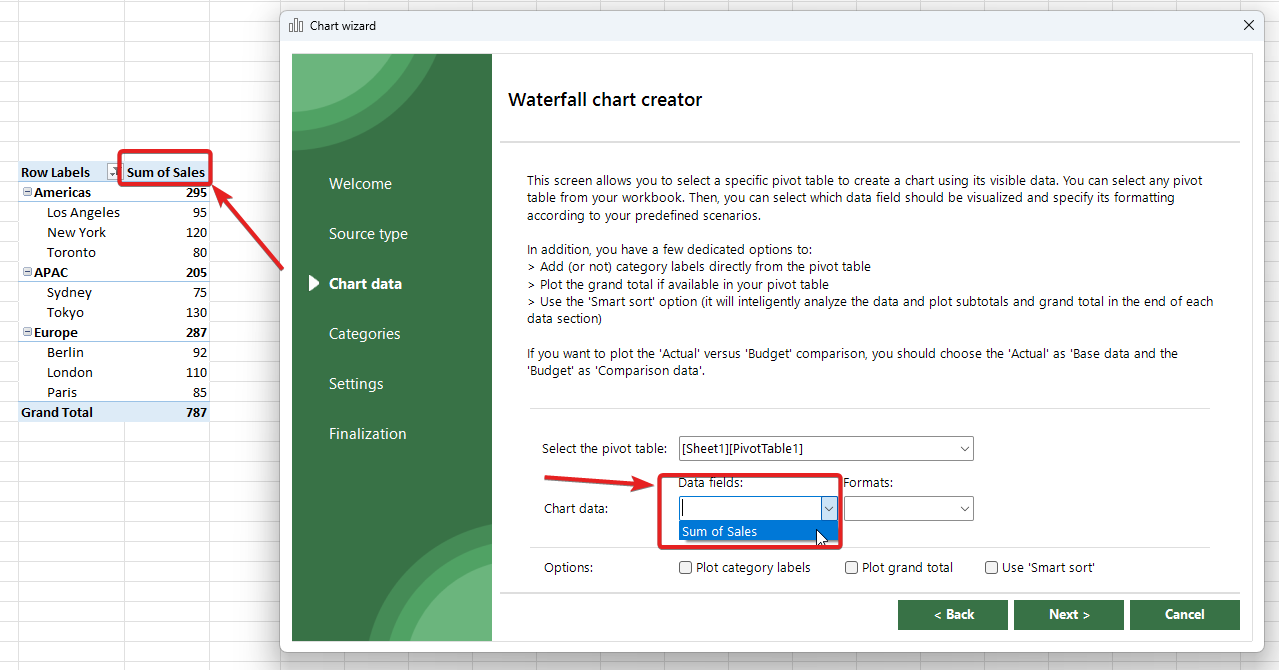
Task: Switch to the Source type step
Action: pyautogui.click(x=368, y=234)
